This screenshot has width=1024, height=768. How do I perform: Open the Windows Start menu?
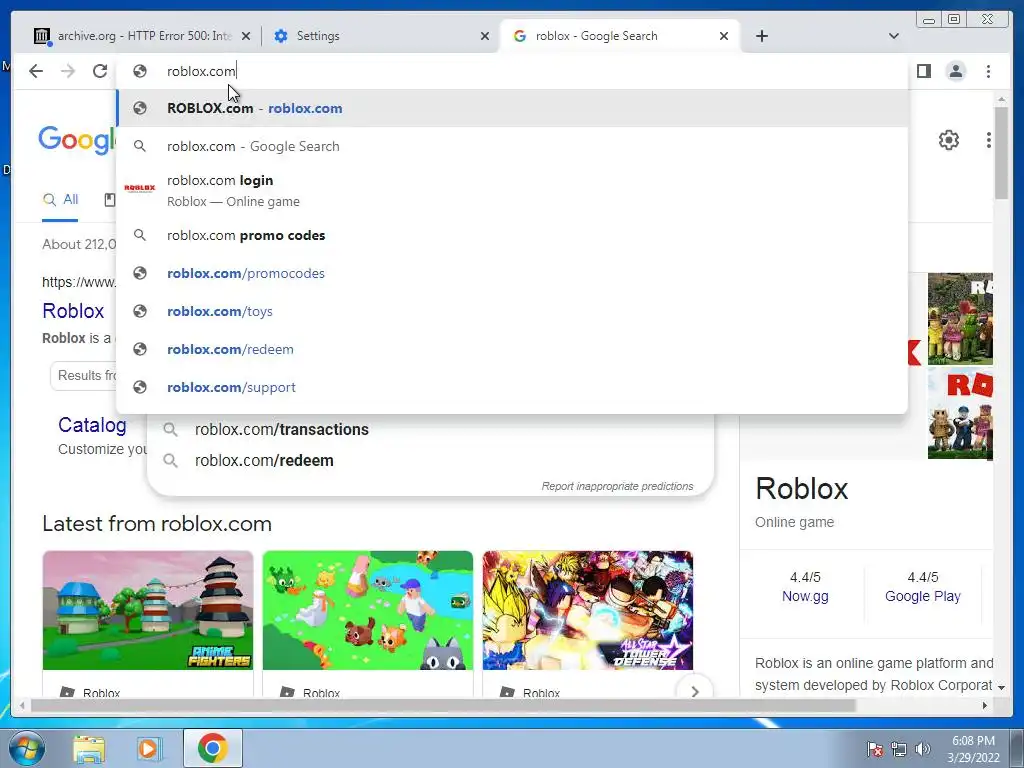tap(26, 748)
